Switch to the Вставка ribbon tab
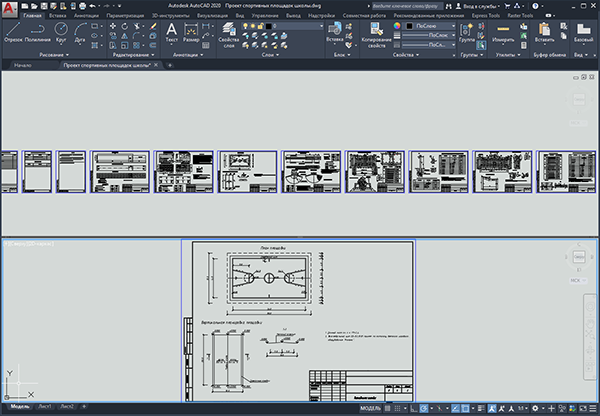The width and height of the screenshot is (600, 416). 57,16
